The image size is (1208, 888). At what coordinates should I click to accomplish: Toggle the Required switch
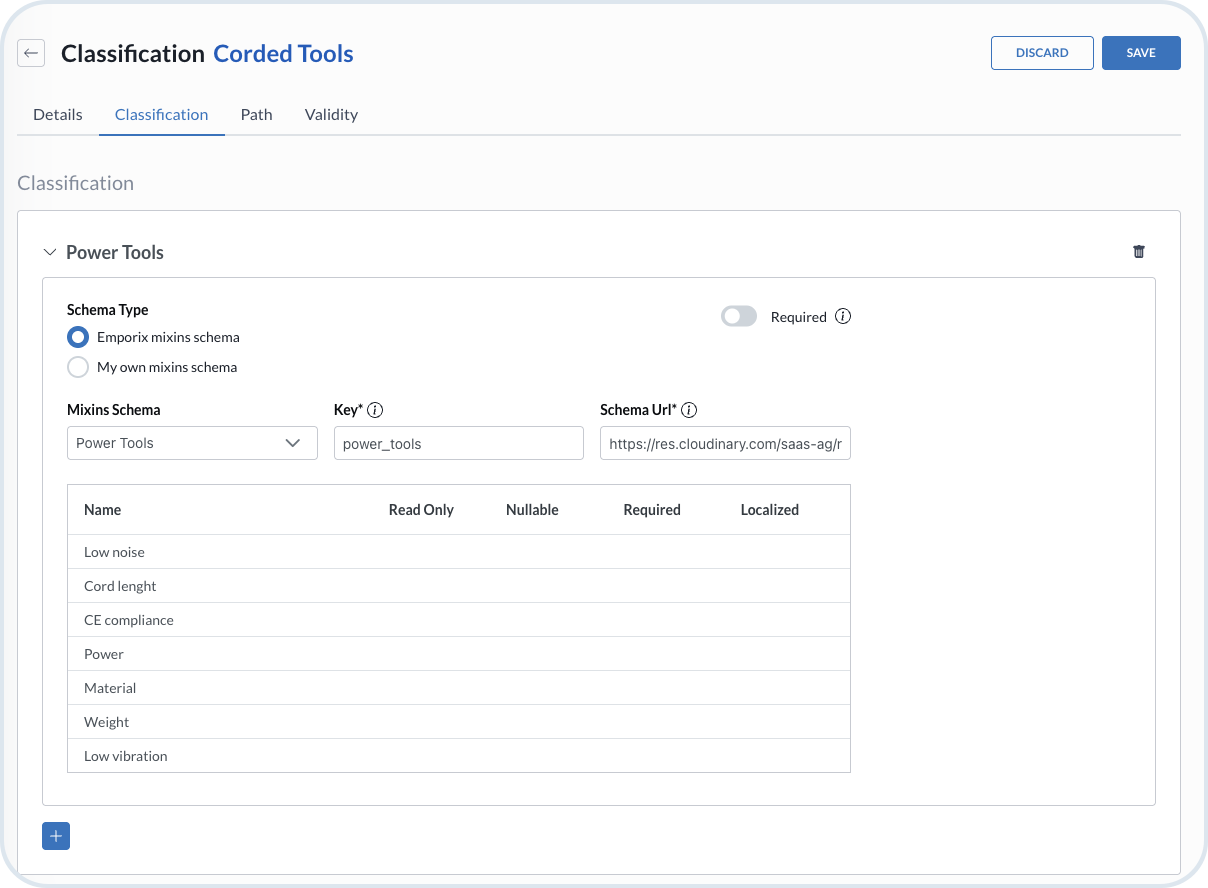coord(739,317)
